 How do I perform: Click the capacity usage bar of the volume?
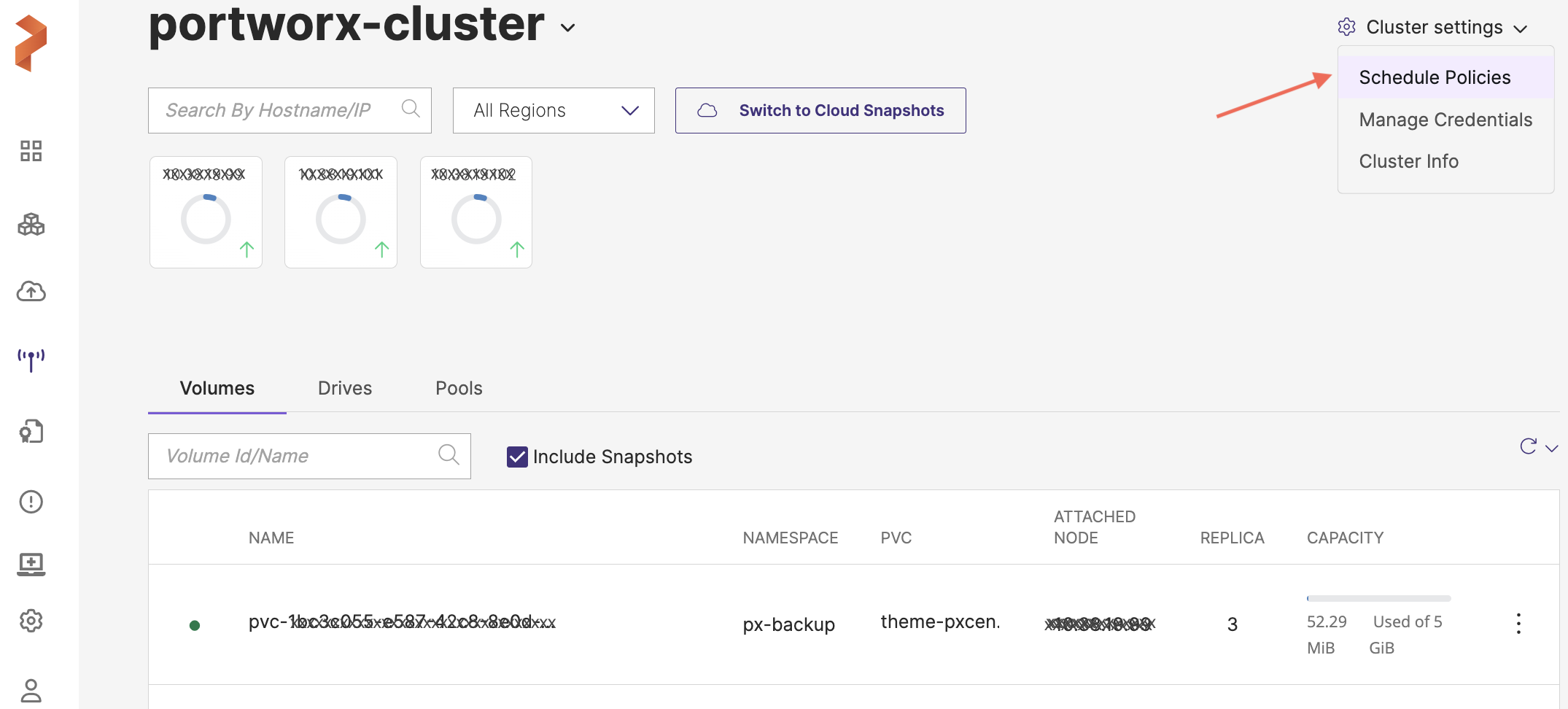pyautogui.click(x=1378, y=599)
